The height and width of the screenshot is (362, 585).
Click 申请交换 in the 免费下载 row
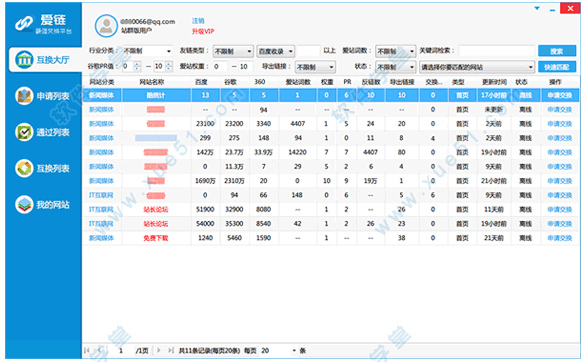click(x=560, y=238)
